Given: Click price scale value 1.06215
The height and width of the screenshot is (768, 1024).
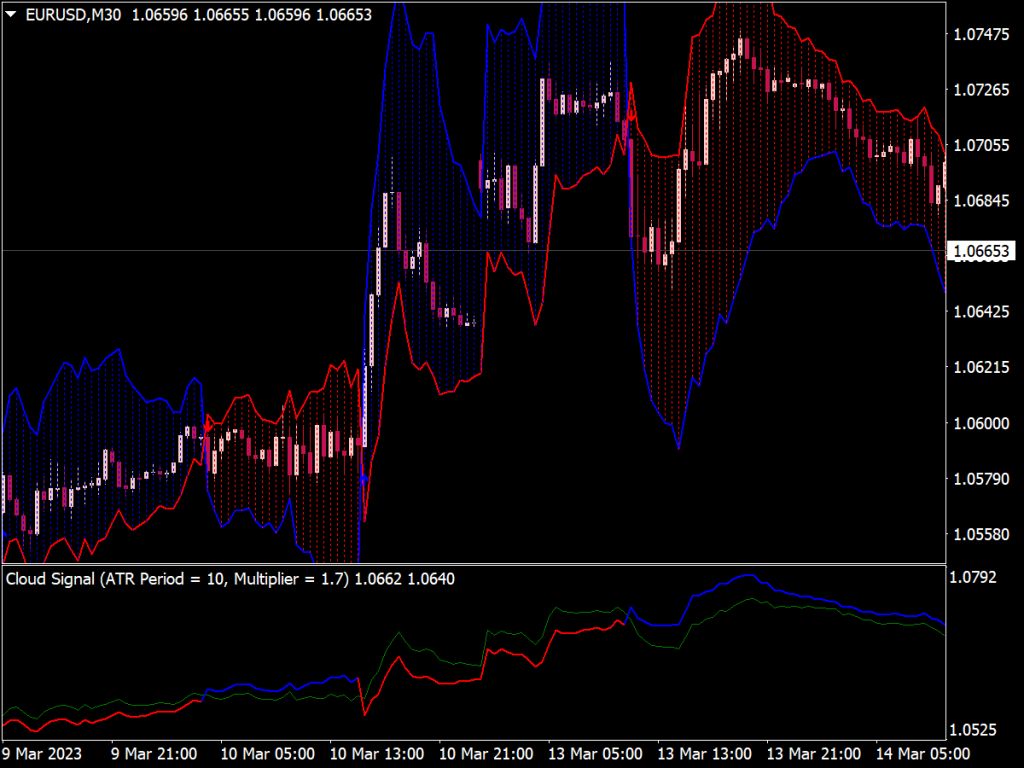Looking at the screenshot, I should (x=981, y=367).
